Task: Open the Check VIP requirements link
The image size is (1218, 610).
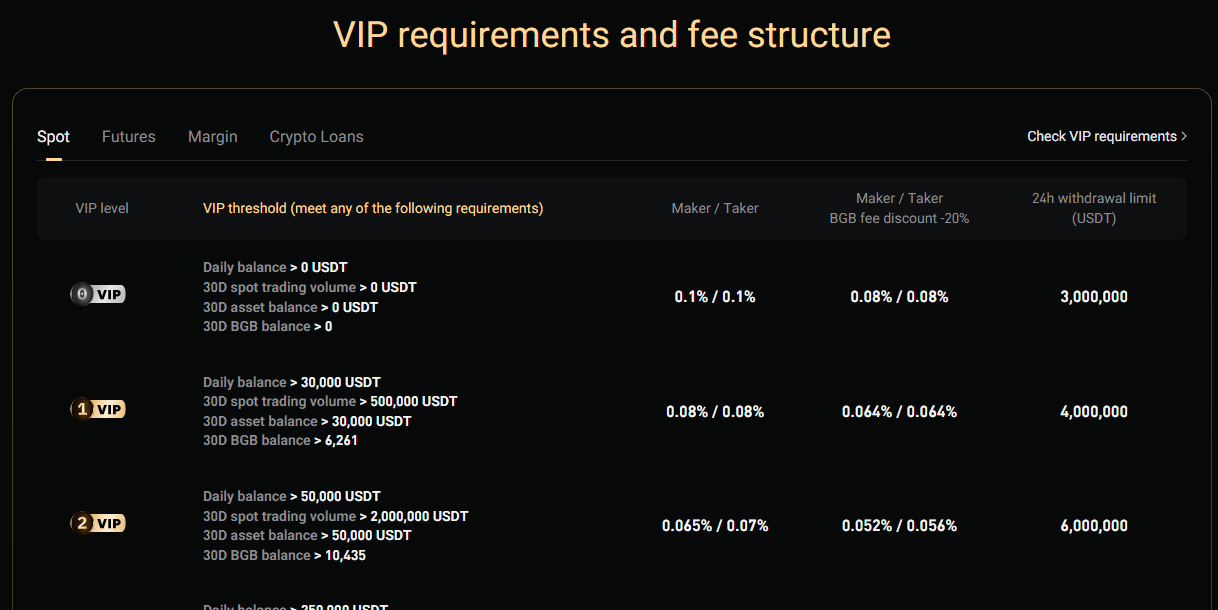Action: click(x=1106, y=136)
